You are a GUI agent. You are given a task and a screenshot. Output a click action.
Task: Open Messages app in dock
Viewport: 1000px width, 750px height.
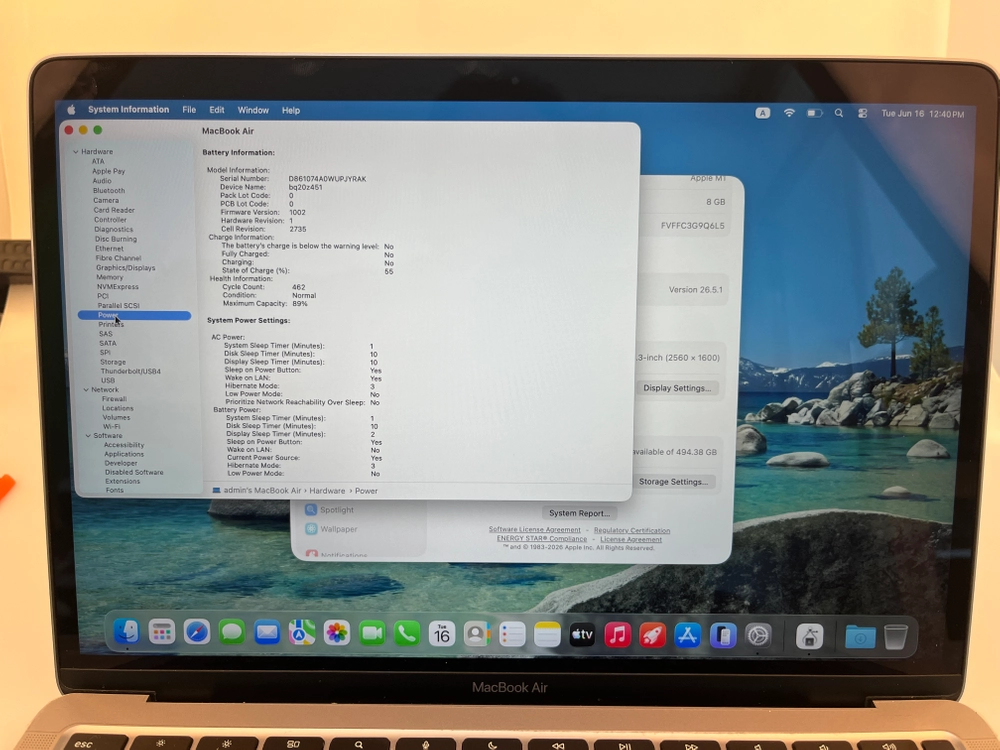tap(232, 633)
